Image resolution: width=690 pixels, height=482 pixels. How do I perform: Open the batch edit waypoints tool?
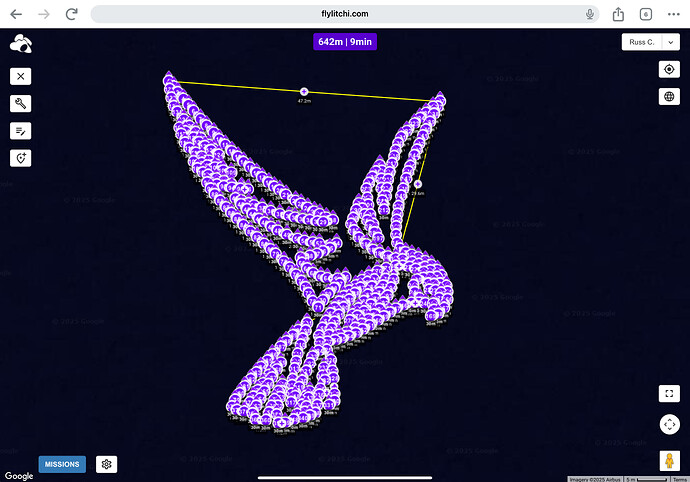tap(21, 131)
